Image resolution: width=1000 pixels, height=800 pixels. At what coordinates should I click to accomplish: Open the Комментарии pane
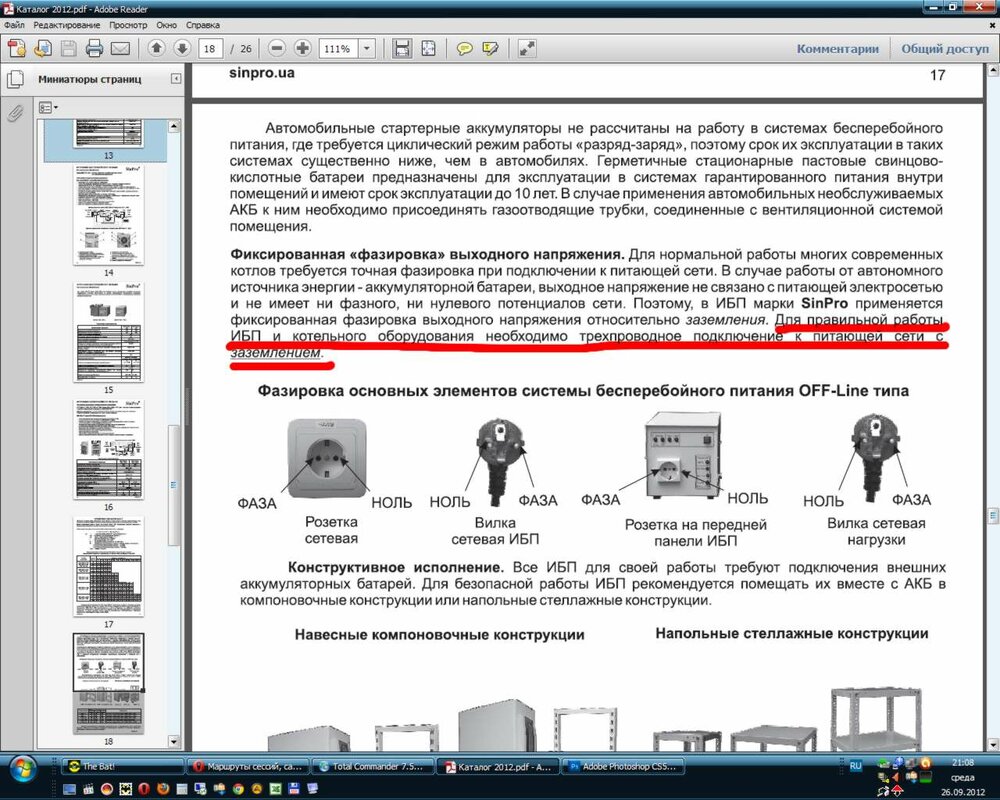(x=837, y=48)
